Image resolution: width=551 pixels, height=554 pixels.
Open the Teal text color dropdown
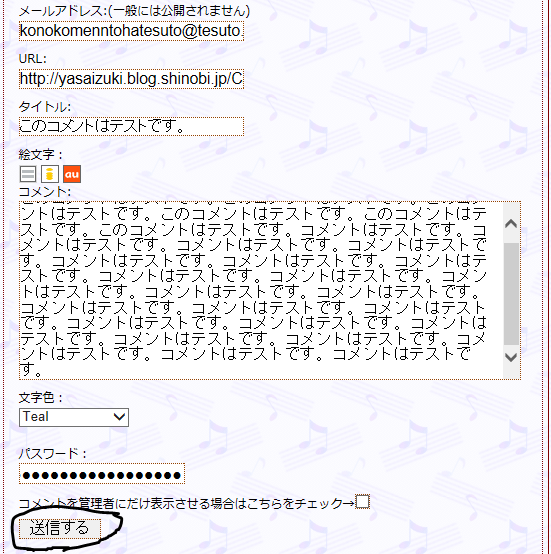coord(74,417)
